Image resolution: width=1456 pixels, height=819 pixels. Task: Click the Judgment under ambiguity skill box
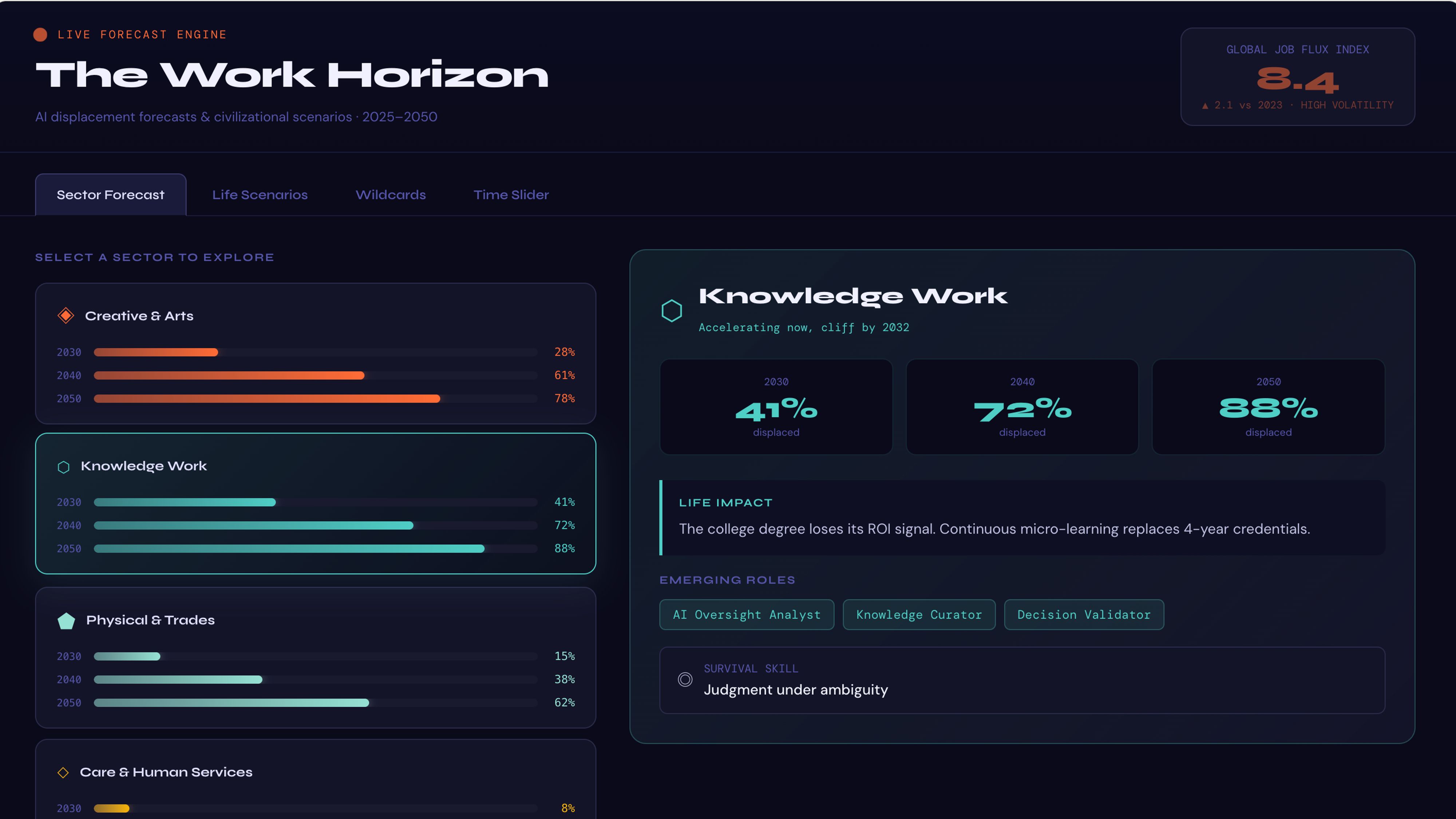click(1021, 680)
